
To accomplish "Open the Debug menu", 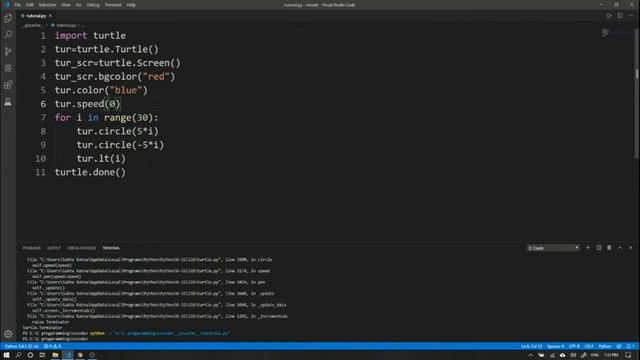I will click(93, 5).
